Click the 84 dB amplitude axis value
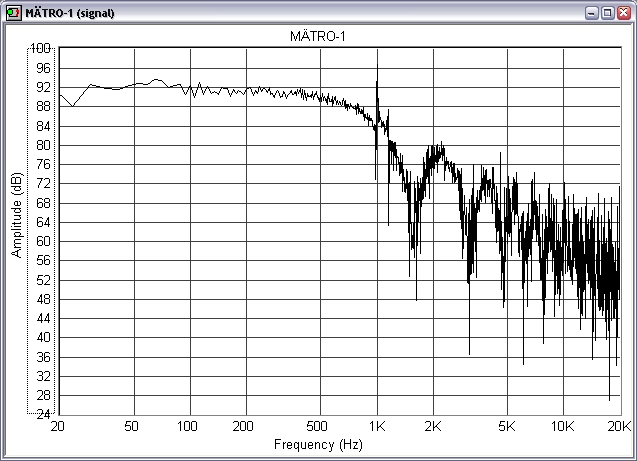The height and width of the screenshot is (461, 637). 43,126
